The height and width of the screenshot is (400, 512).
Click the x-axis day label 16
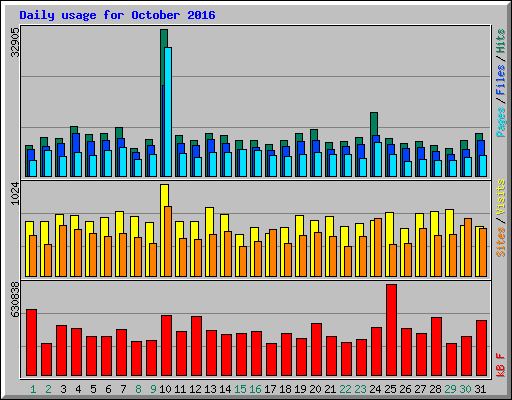255,389
